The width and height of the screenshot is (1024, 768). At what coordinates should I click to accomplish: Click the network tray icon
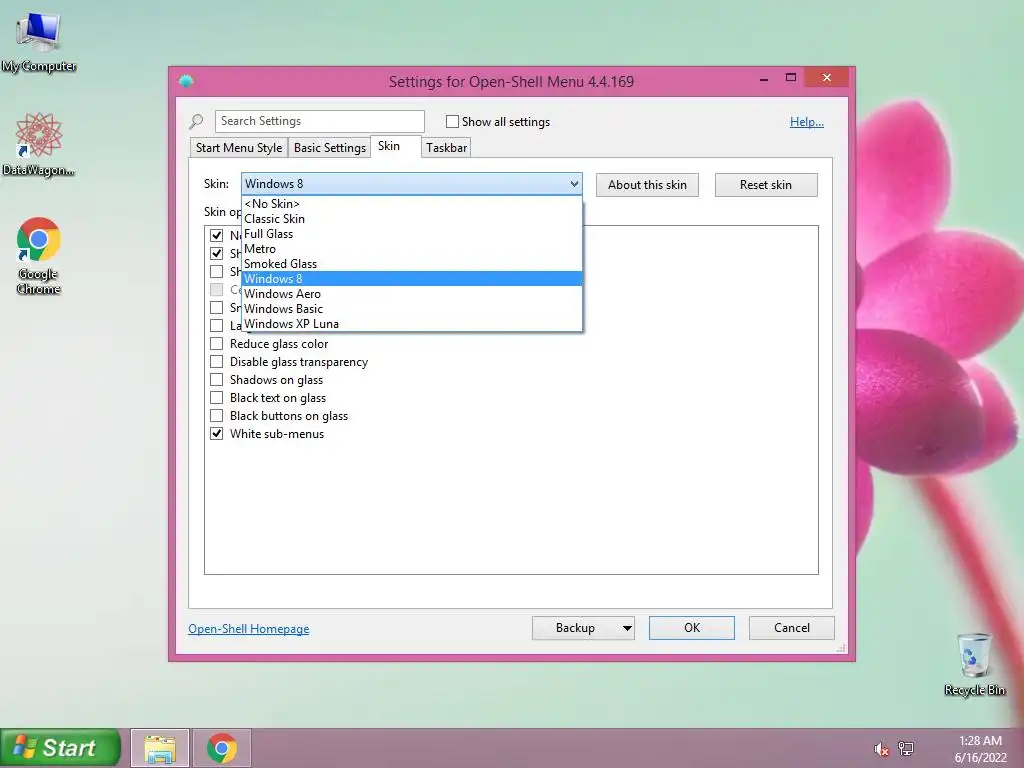[x=906, y=748]
